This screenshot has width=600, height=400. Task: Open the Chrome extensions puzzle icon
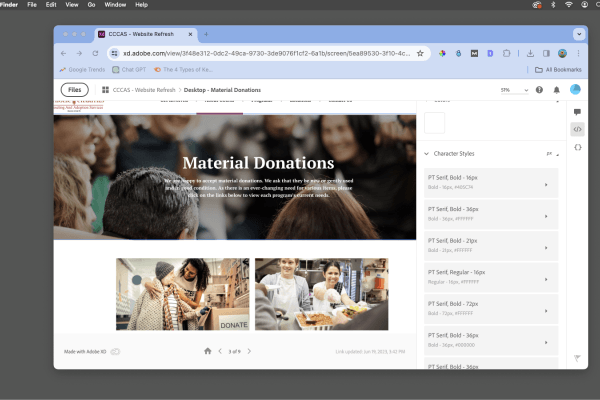pyautogui.click(x=506, y=53)
